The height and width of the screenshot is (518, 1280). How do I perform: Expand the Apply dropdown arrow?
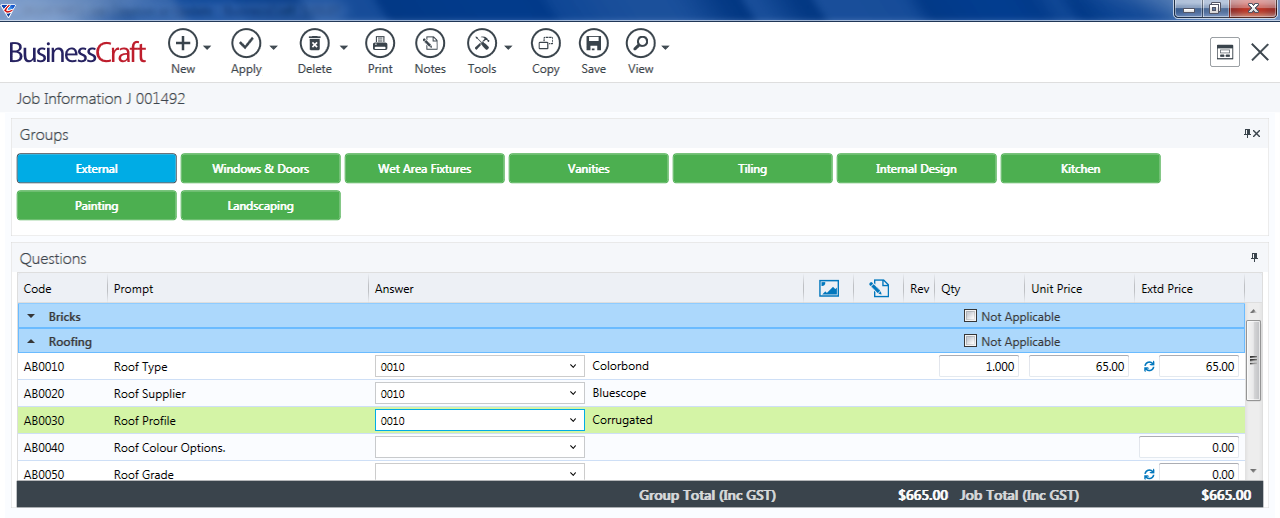click(x=273, y=47)
